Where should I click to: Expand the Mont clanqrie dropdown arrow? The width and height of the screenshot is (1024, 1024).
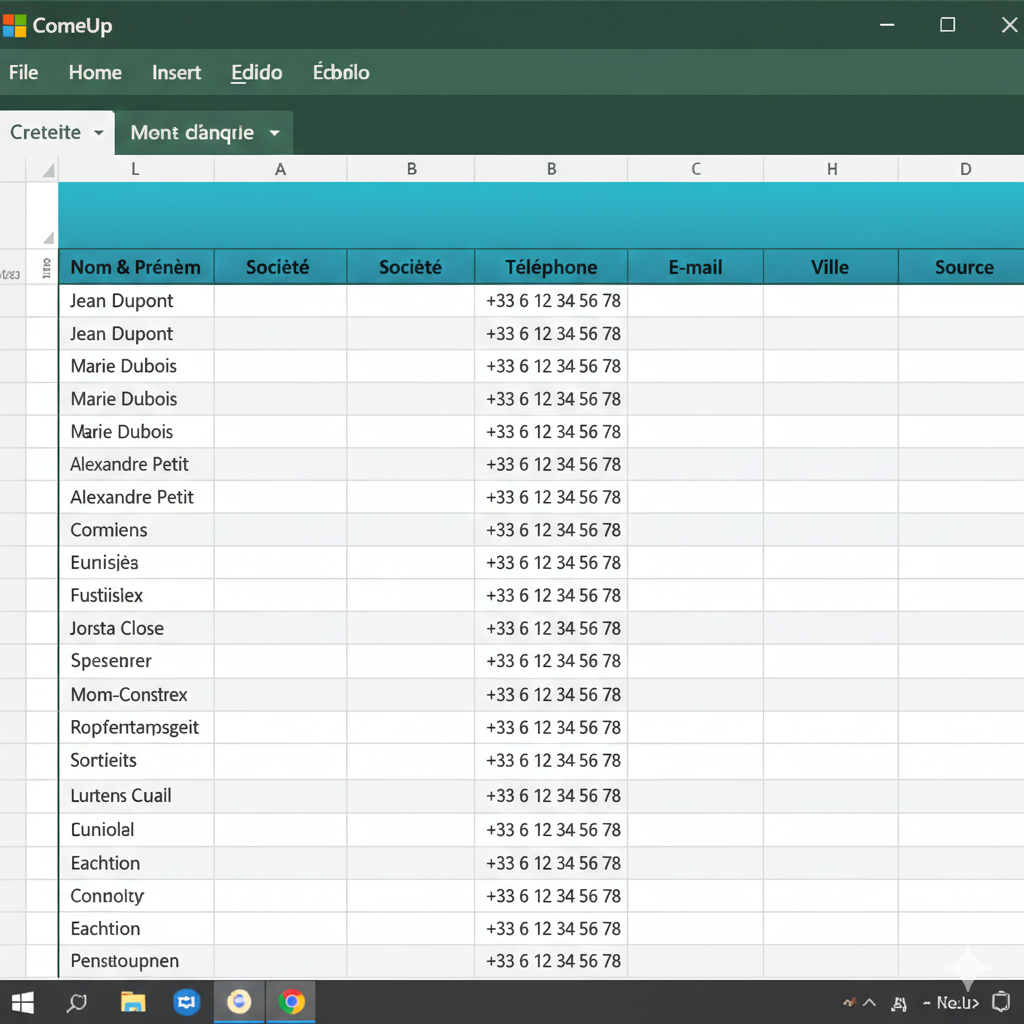click(x=274, y=133)
